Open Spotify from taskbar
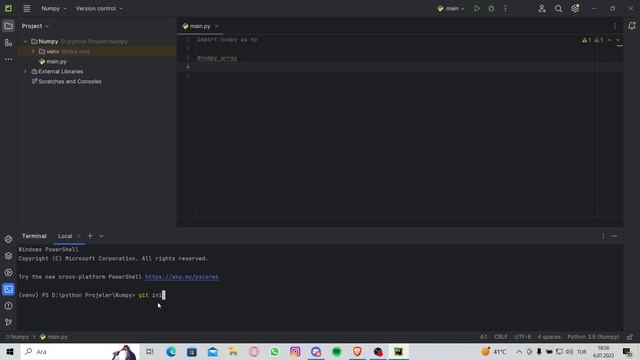This screenshot has height=360, width=640. tap(337, 351)
